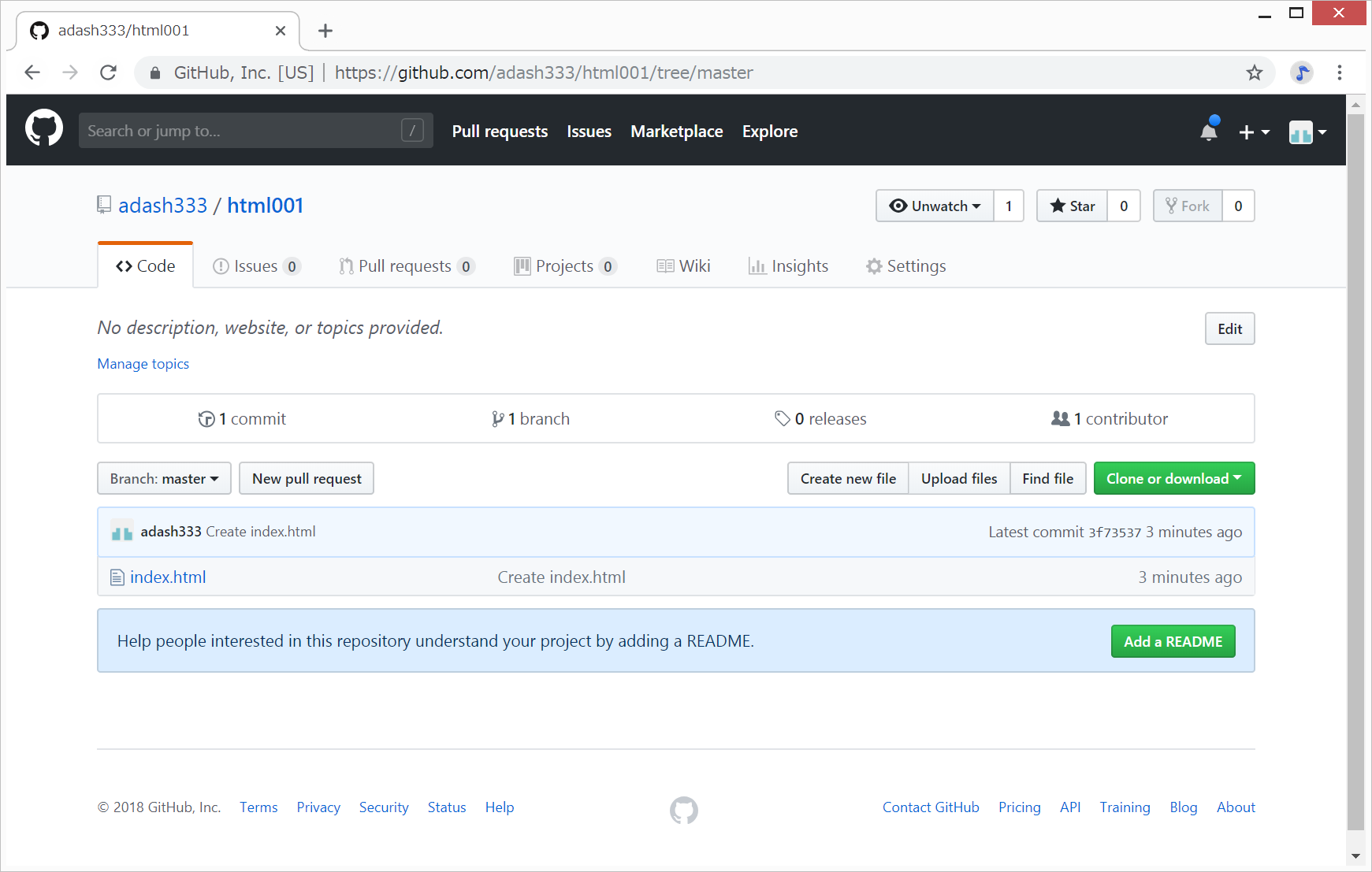Click New pull request button
The image size is (1372, 872).
click(307, 478)
